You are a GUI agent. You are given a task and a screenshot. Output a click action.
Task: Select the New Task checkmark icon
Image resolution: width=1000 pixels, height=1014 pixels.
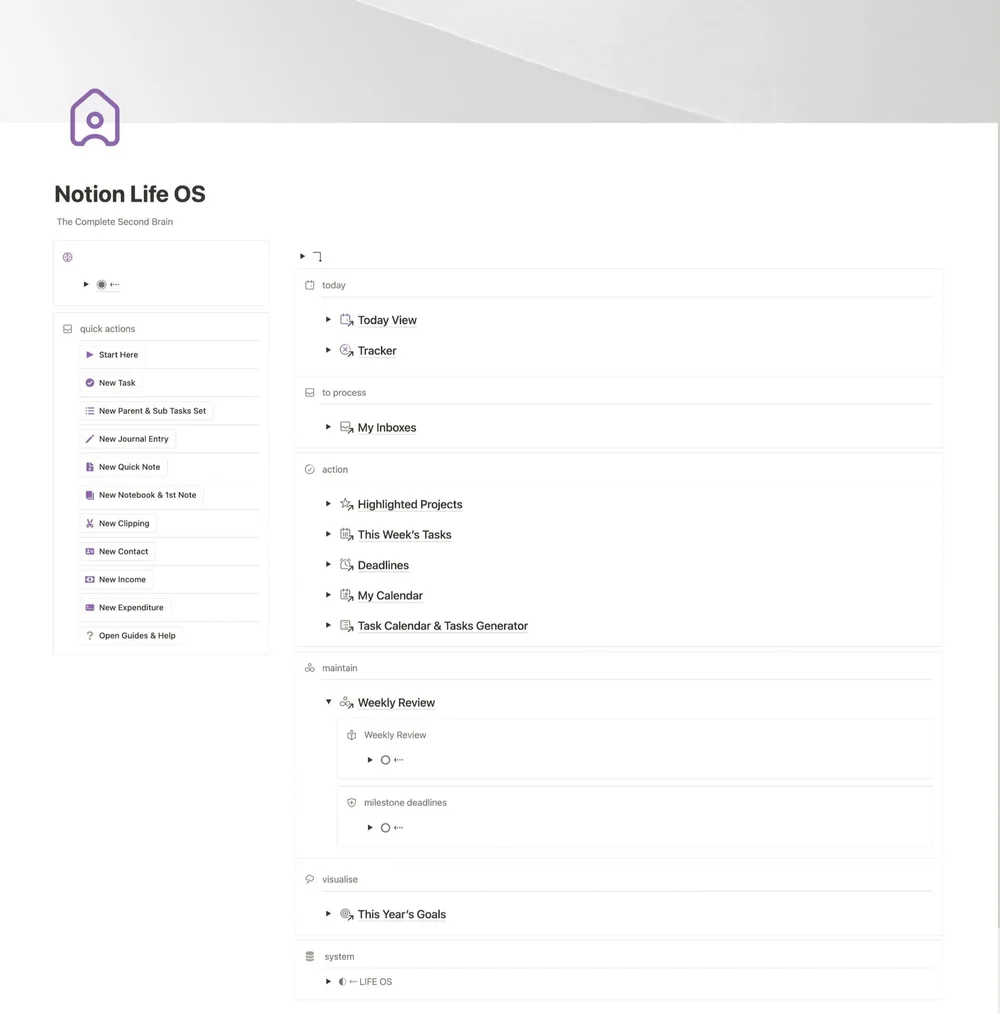point(88,383)
